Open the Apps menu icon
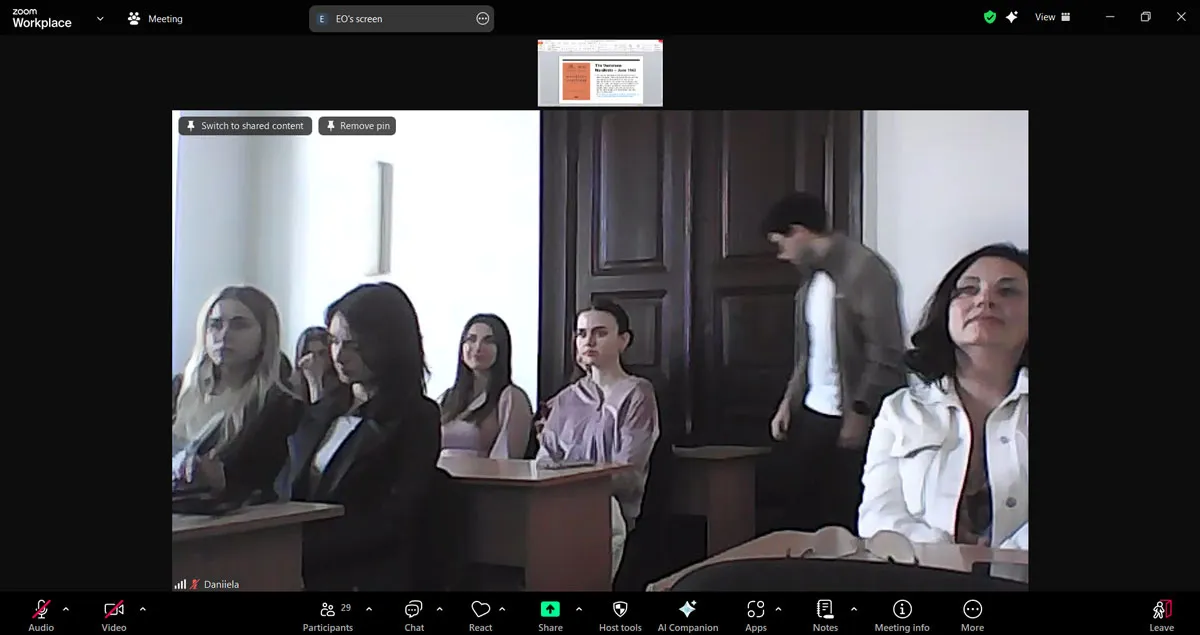Image resolution: width=1200 pixels, height=635 pixels. [755, 610]
